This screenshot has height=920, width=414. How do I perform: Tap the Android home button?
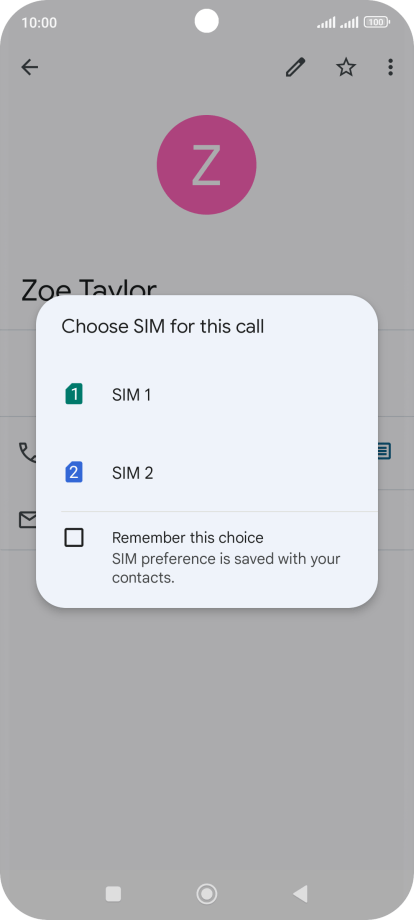click(206, 894)
